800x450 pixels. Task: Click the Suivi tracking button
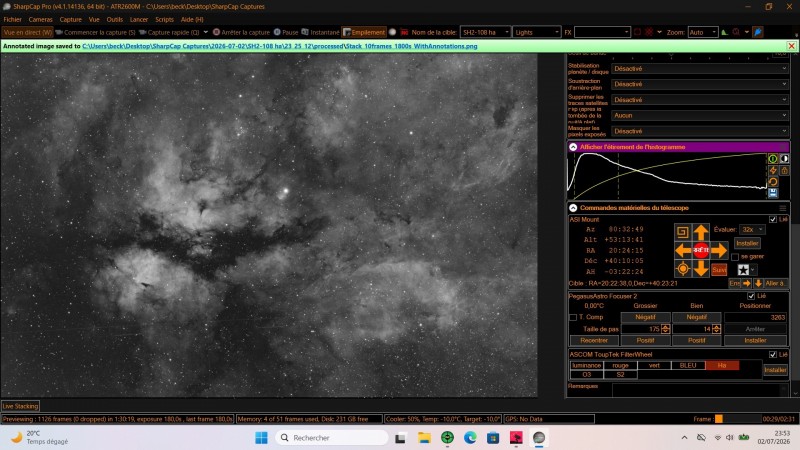click(x=719, y=270)
